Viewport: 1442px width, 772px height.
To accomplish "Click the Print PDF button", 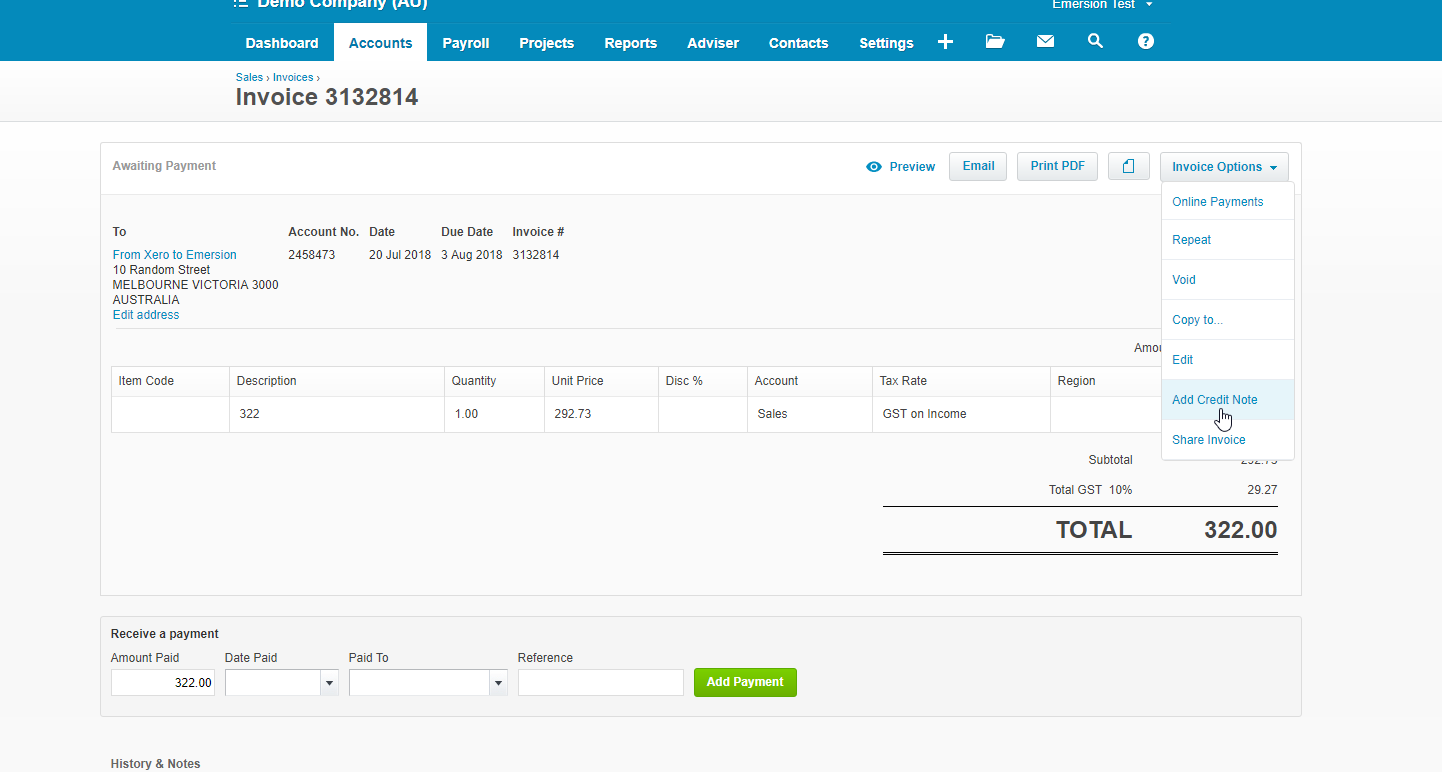I will click(x=1057, y=166).
